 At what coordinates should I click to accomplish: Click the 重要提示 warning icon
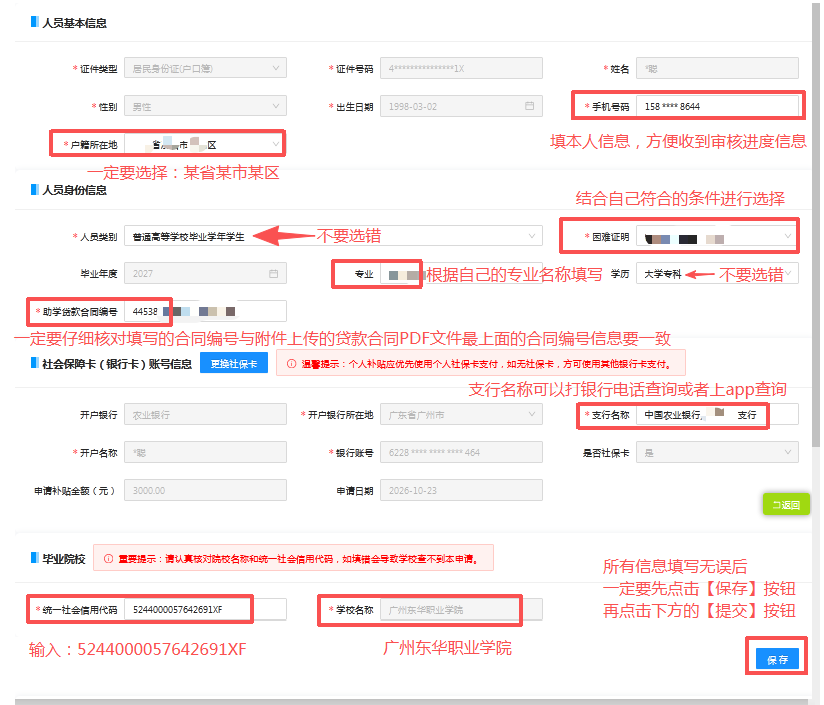pos(108,558)
